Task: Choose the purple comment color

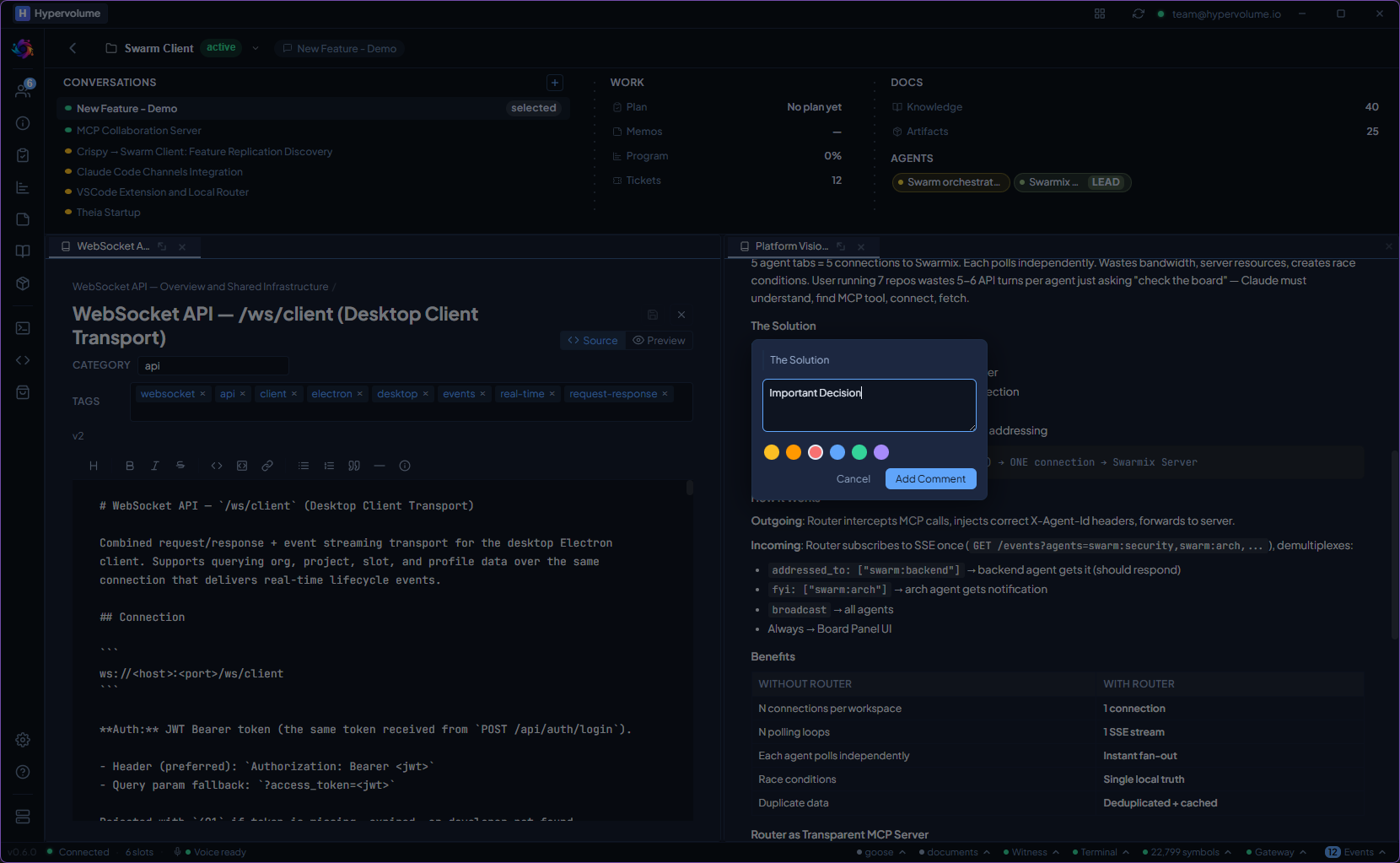Action: (880, 452)
